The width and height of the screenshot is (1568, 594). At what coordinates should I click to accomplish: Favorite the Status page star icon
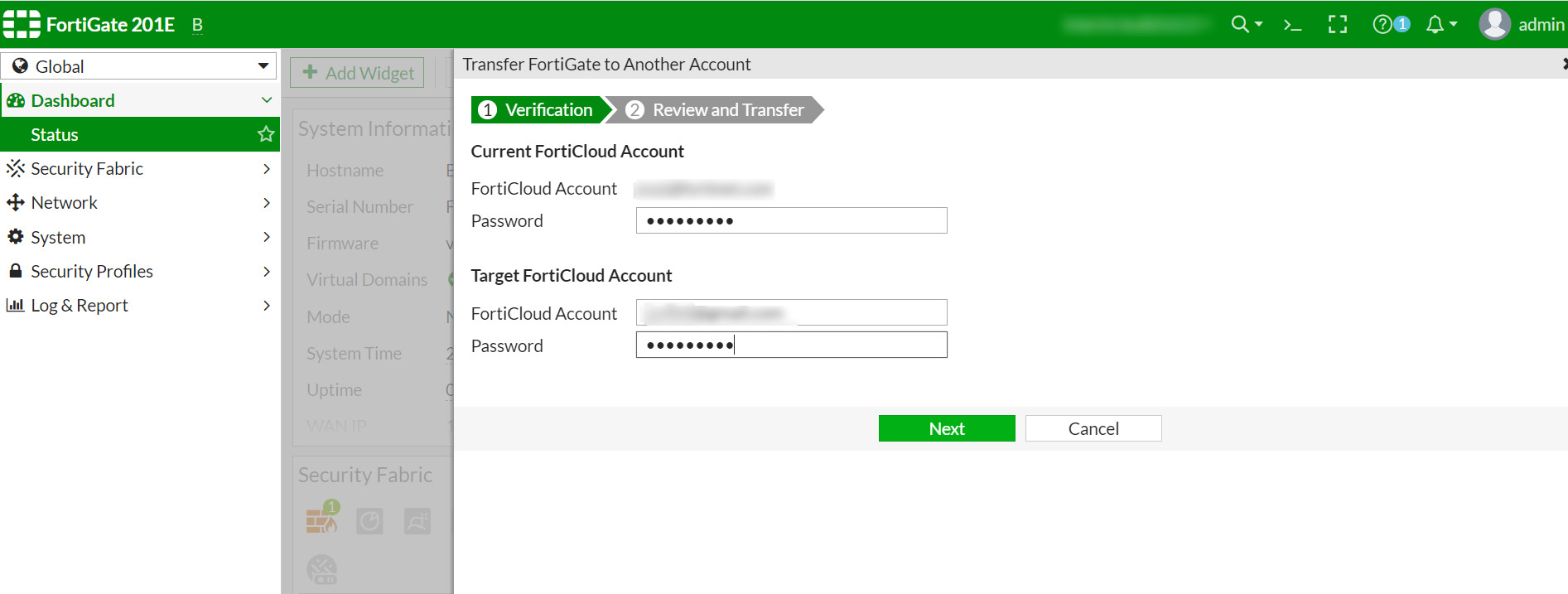point(266,134)
